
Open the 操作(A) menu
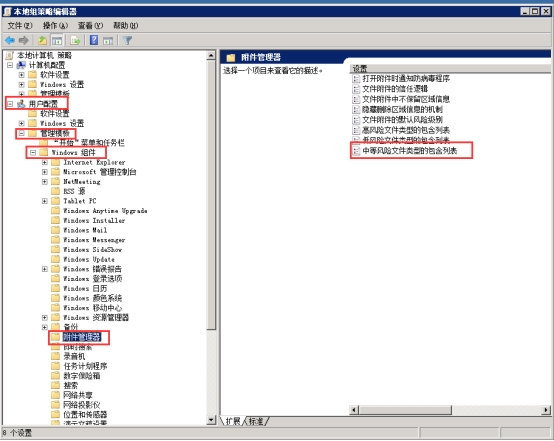click(55, 25)
